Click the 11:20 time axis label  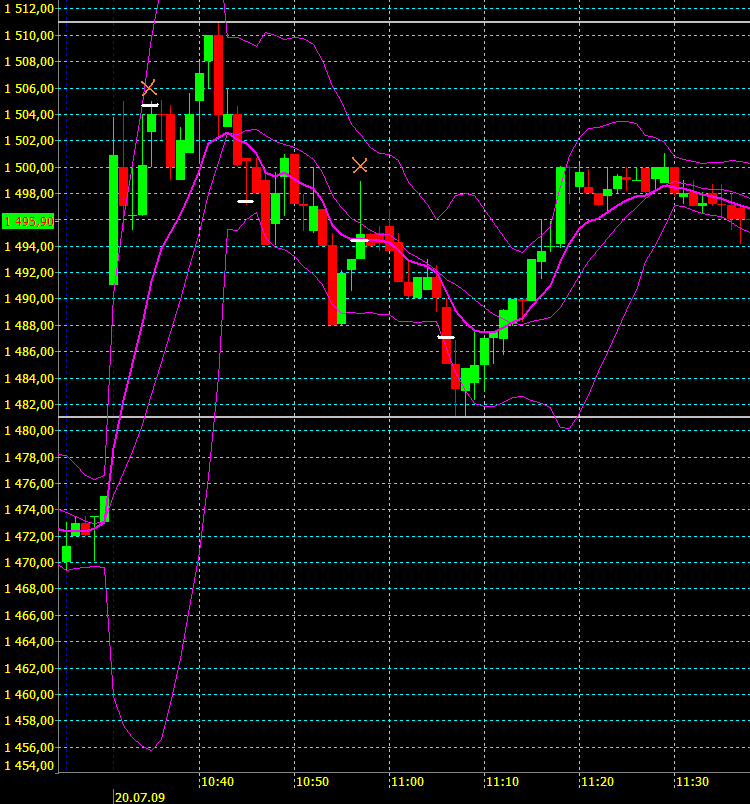click(x=597, y=782)
